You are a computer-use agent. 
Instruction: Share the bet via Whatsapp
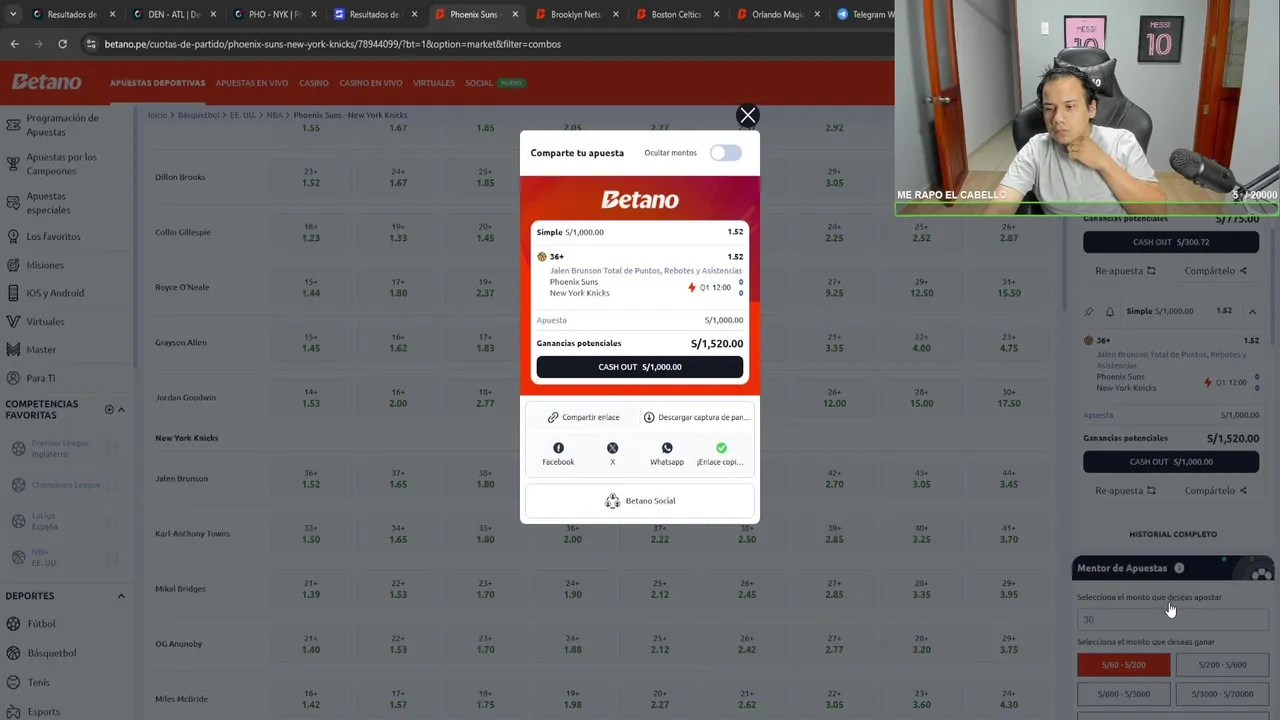(667, 454)
